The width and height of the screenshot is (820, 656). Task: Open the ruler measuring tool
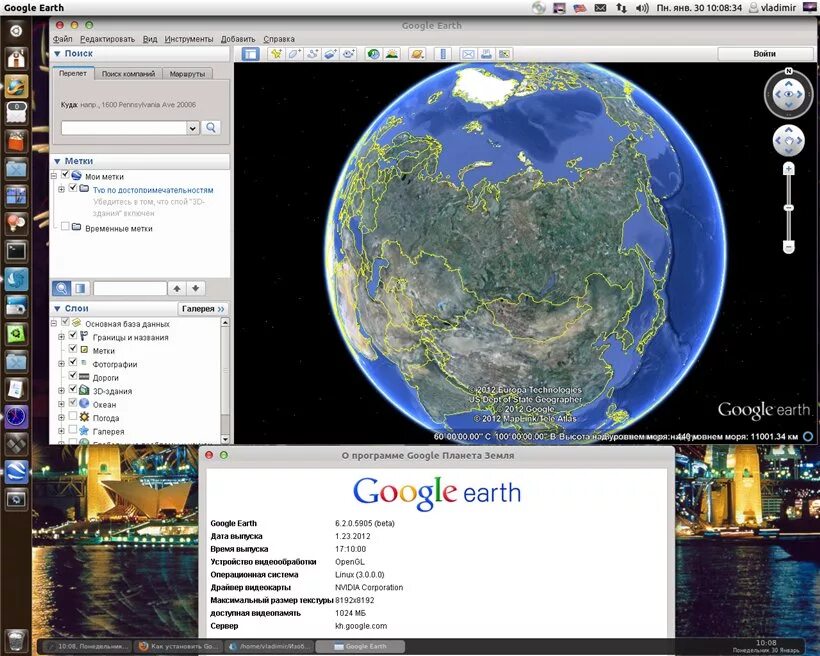click(443, 53)
